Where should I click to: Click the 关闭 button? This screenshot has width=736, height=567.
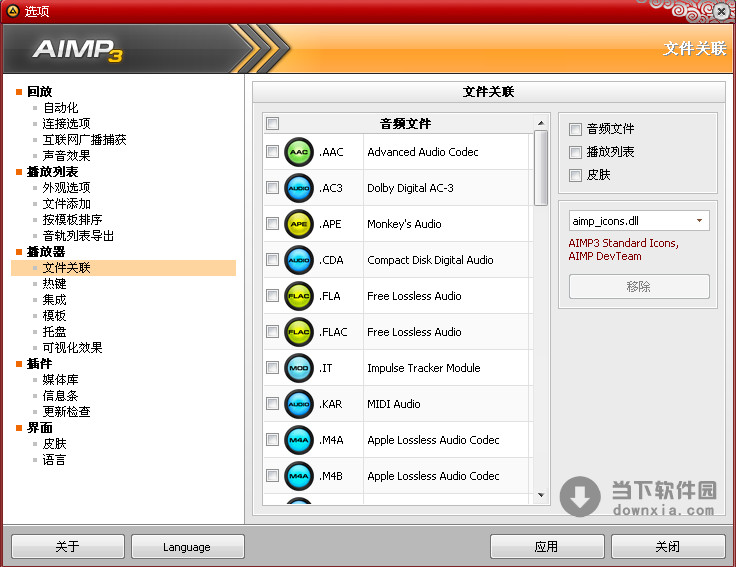point(668,546)
